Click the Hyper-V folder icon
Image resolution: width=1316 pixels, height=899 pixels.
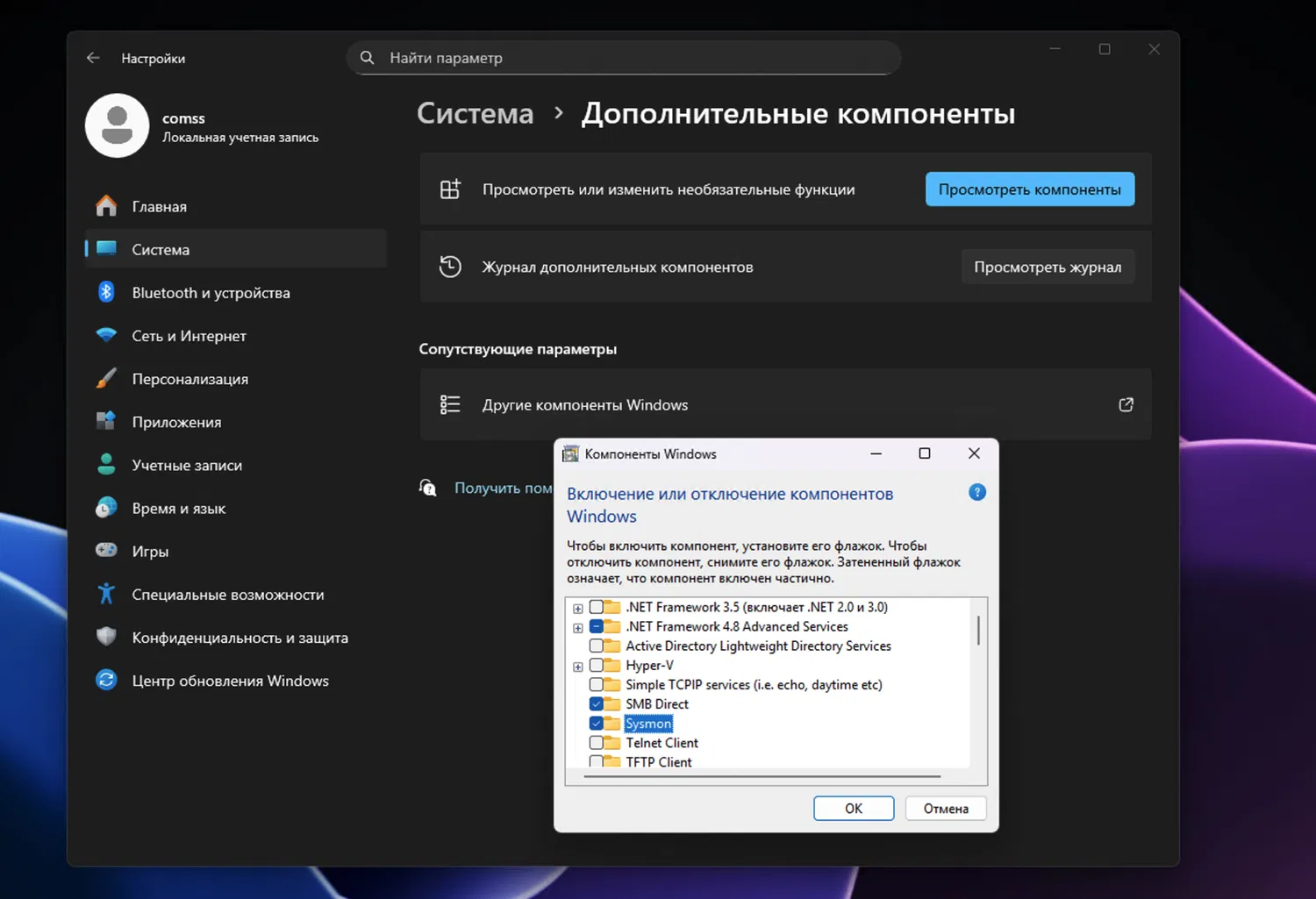click(x=612, y=665)
